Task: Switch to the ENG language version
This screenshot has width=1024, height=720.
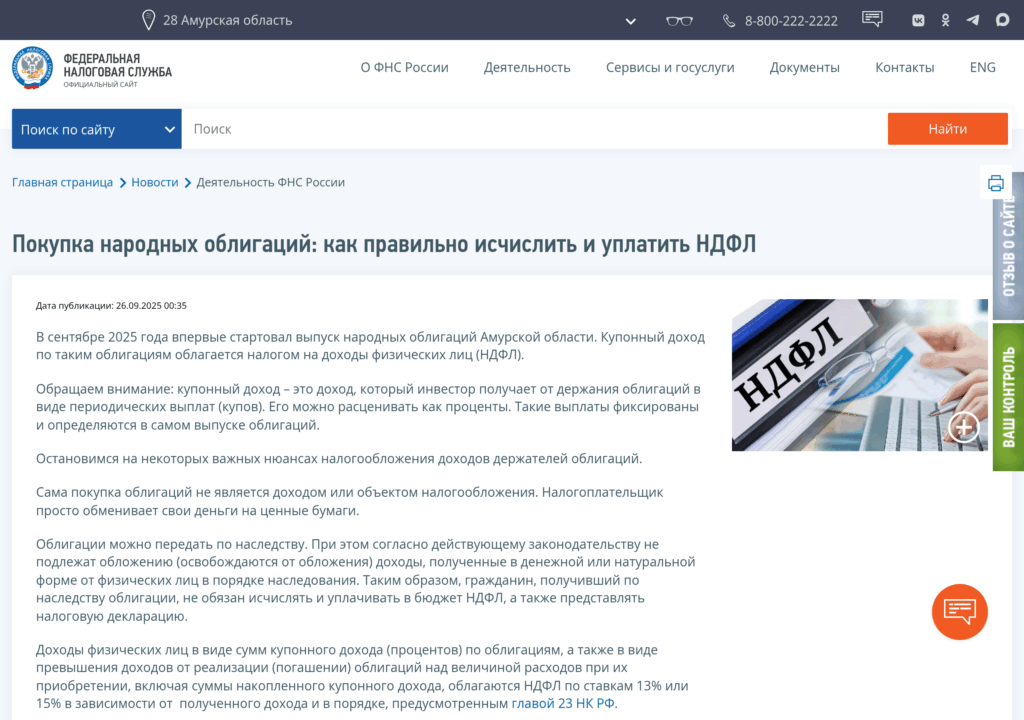Action: pyautogui.click(x=982, y=67)
